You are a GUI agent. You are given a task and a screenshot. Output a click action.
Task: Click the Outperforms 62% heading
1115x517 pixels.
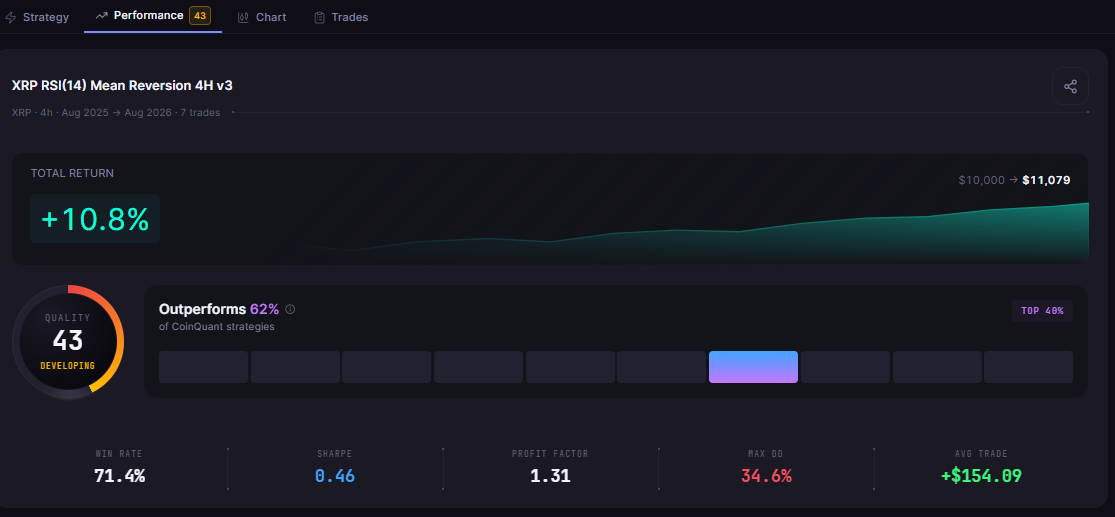[218, 309]
